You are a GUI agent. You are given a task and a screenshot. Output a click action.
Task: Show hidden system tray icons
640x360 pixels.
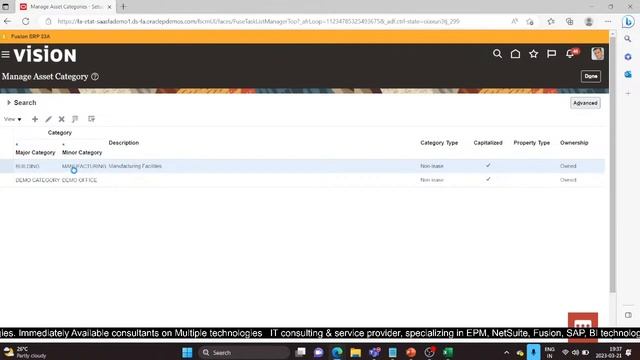coord(507,353)
